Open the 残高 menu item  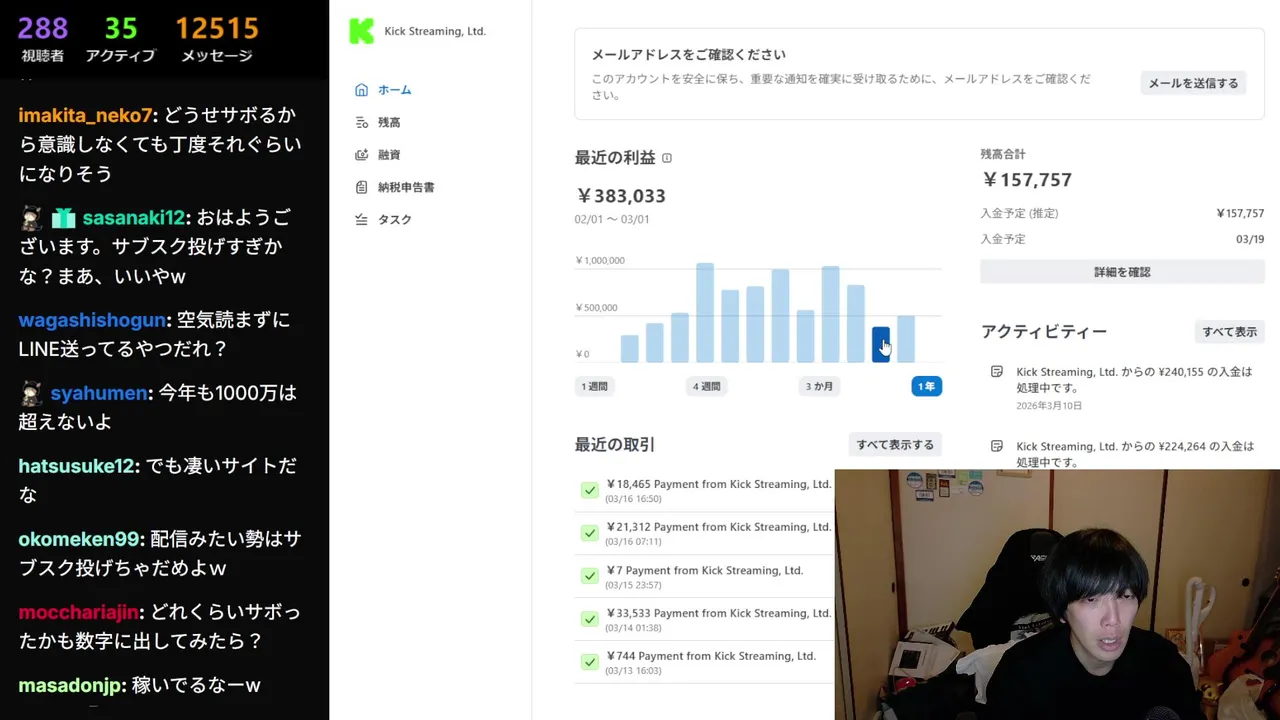tap(389, 122)
